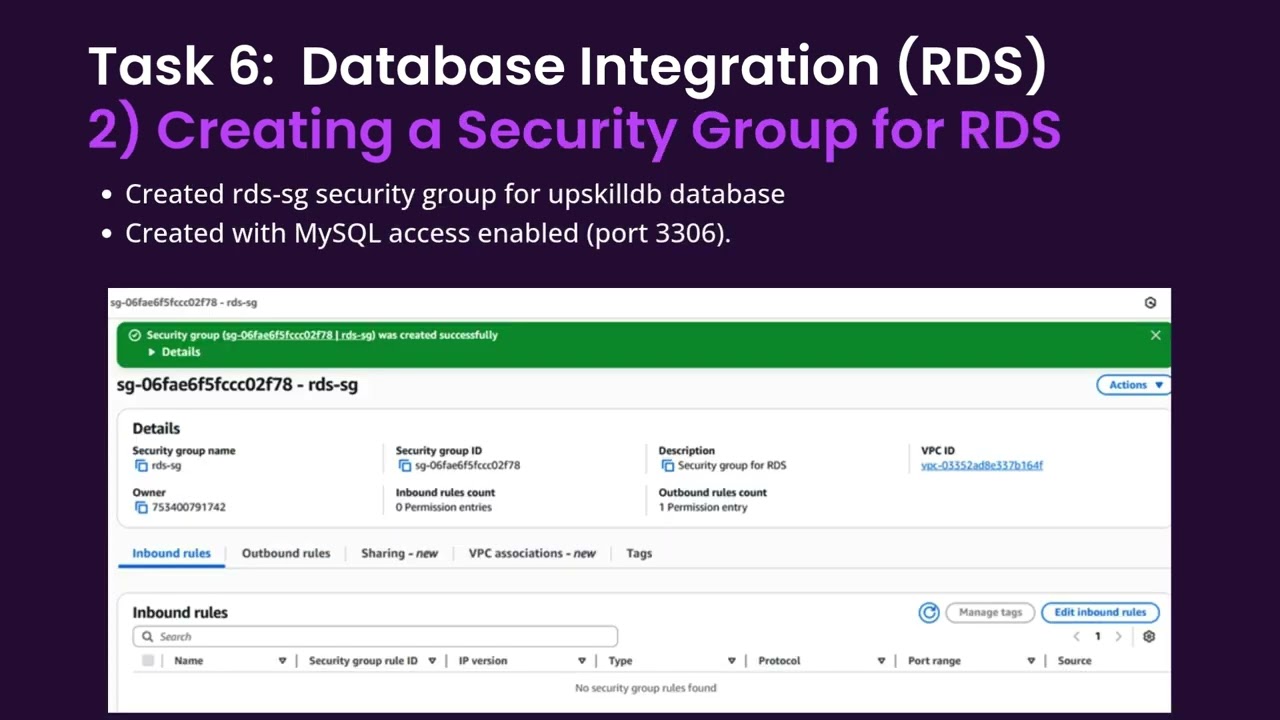Viewport: 1280px width, 720px height.
Task: Copy the security group ID value
Action: tap(405, 466)
